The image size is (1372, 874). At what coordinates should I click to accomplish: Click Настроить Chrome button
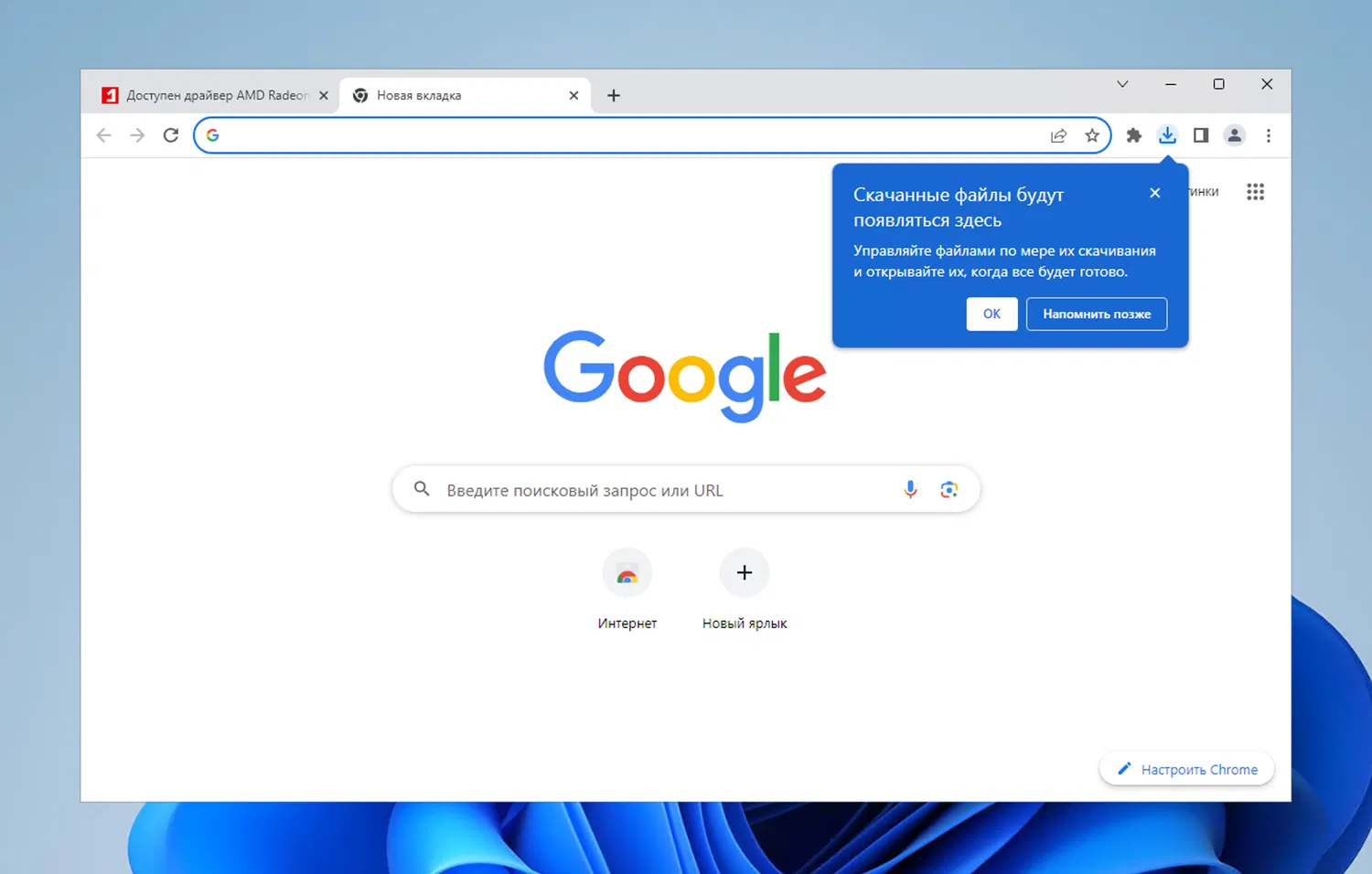coord(1187,770)
